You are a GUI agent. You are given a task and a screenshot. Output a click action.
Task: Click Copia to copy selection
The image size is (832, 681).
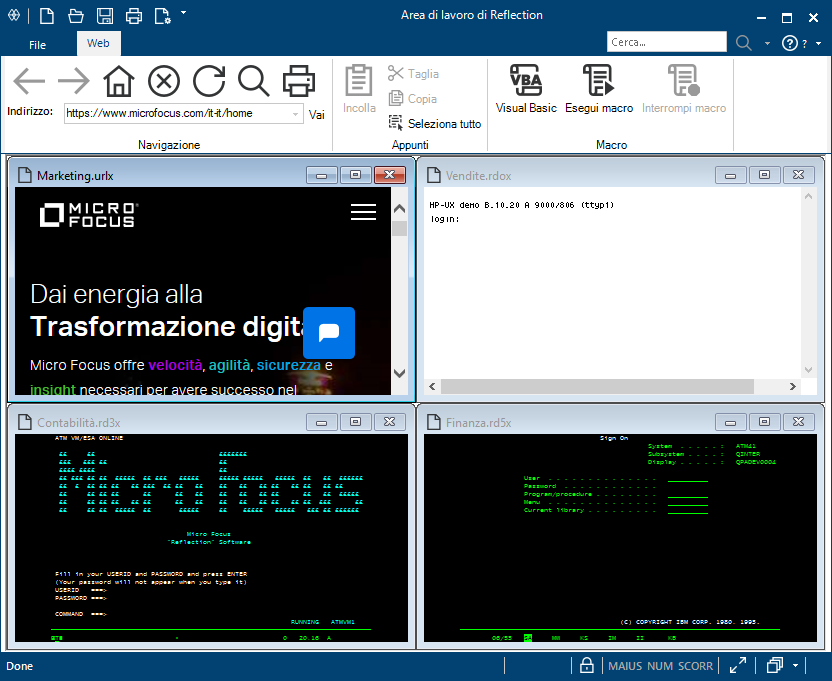coord(413,99)
